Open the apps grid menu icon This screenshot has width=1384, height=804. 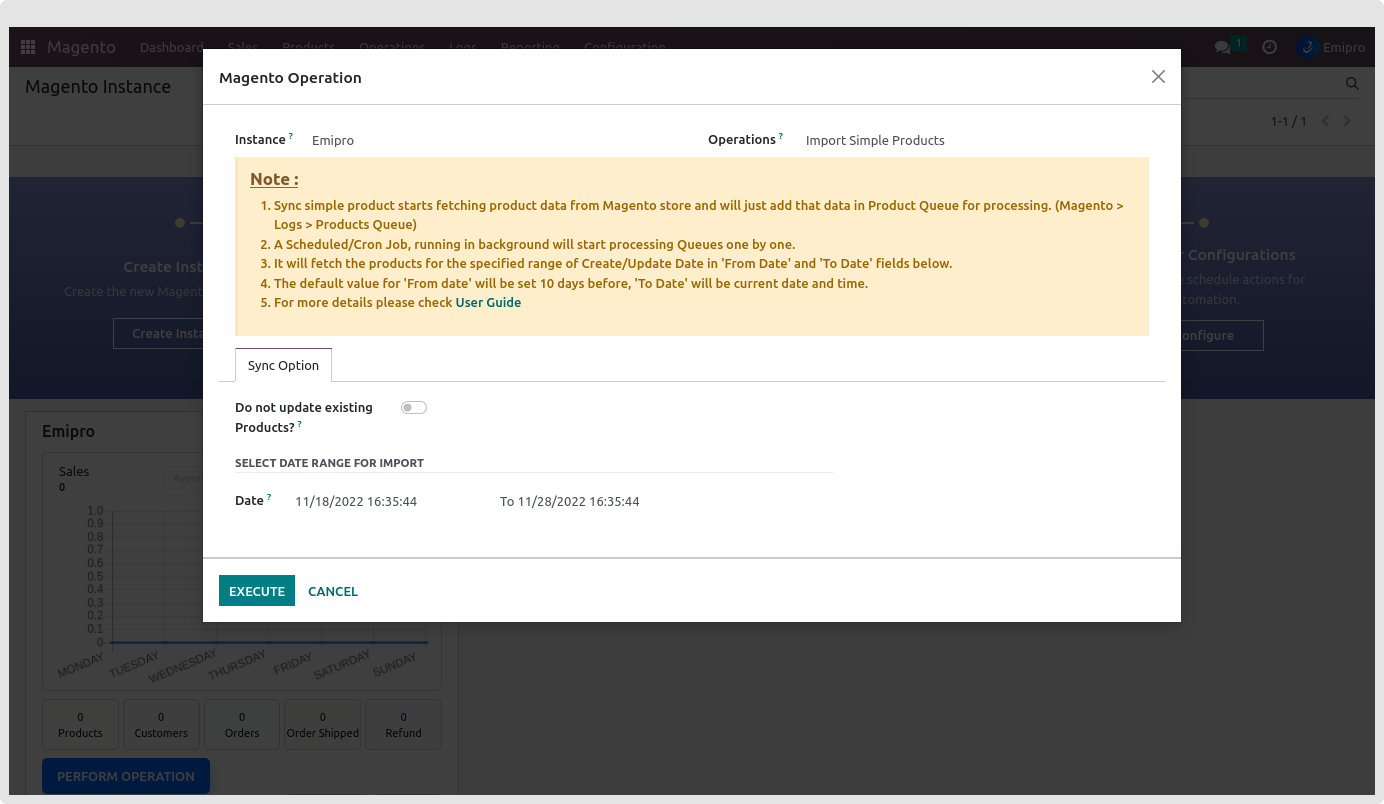[28, 47]
